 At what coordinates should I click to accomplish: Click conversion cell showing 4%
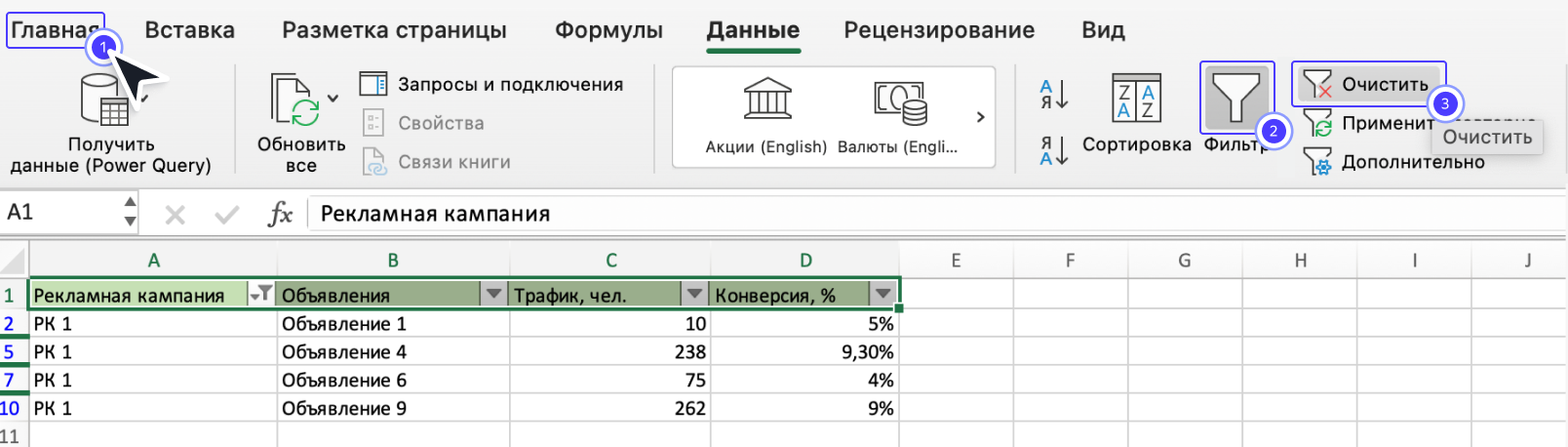804,381
